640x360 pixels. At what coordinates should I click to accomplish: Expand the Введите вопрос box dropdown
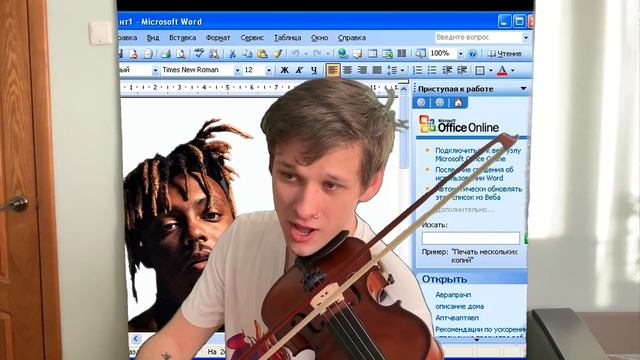[x=526, y=38]
